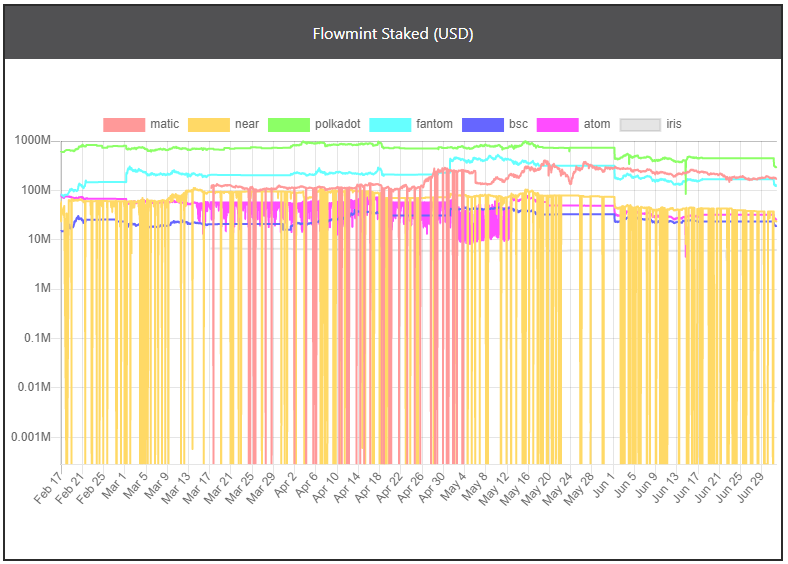Click the Apr 30 x-axis label
788x564 pixels.
point(432,488)
